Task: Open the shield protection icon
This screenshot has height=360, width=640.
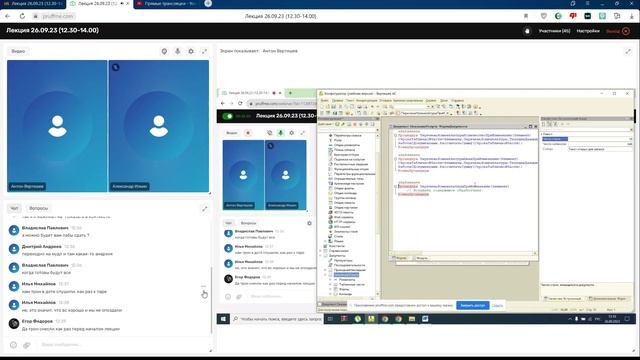Action: pyautogui.click(x=544, y=16)
